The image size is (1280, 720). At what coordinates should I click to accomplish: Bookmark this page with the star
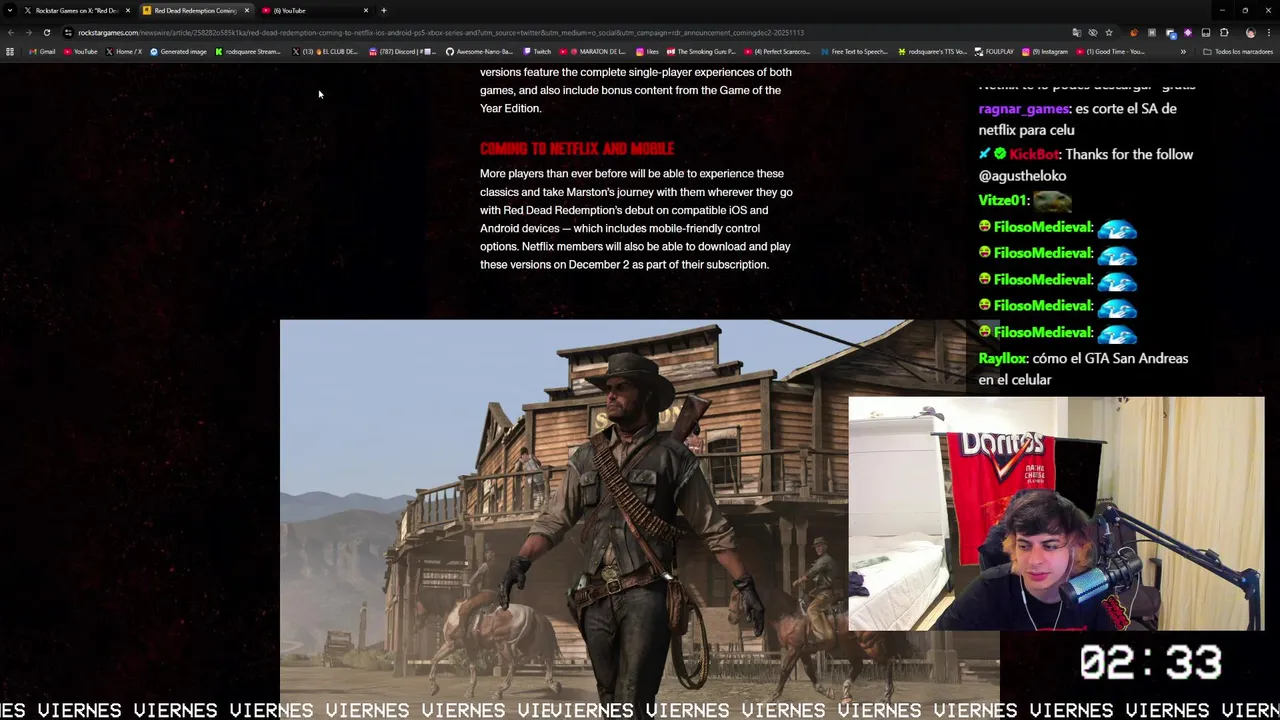1108,32
